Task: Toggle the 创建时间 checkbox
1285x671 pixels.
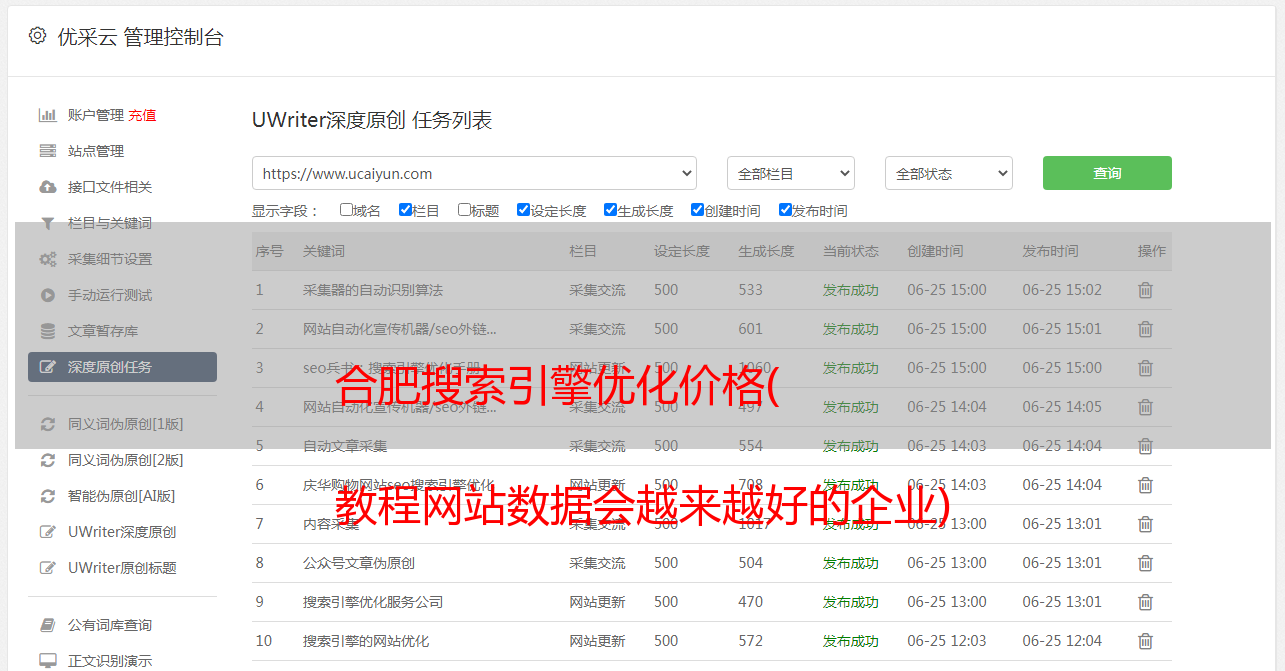Action: coord(697,210)
